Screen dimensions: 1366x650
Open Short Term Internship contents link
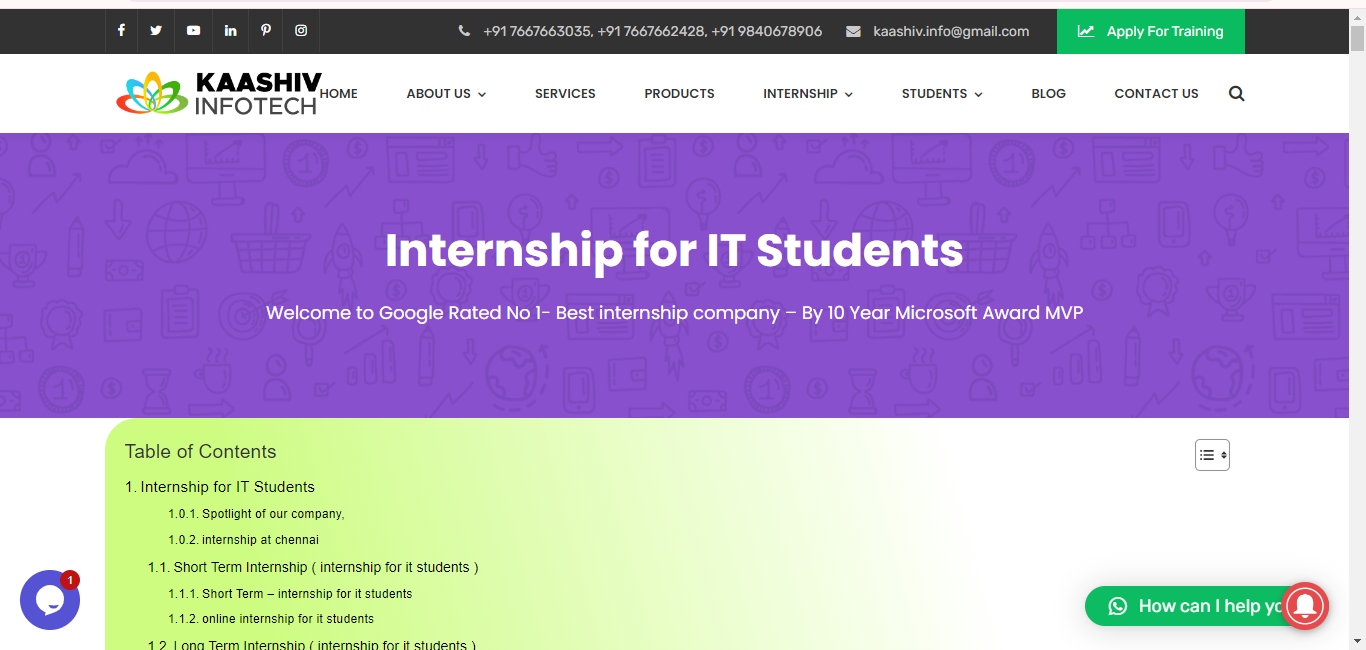point(313,567)
